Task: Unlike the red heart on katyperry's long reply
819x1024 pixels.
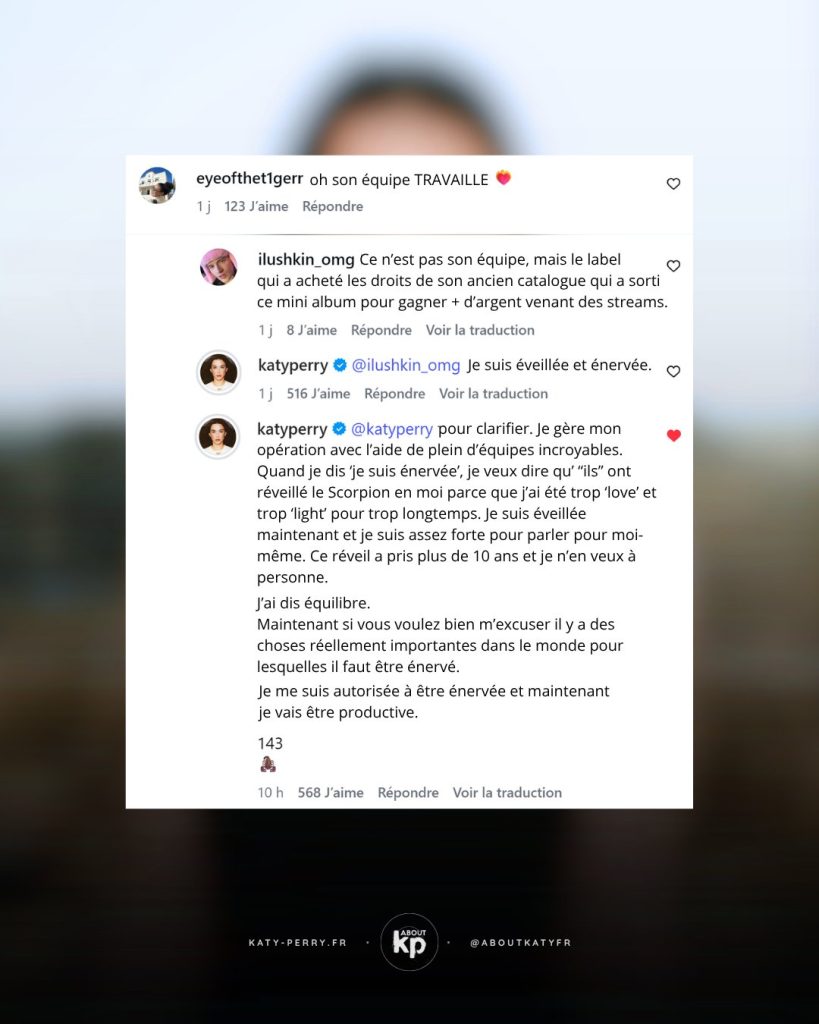Action: [673, 436]
